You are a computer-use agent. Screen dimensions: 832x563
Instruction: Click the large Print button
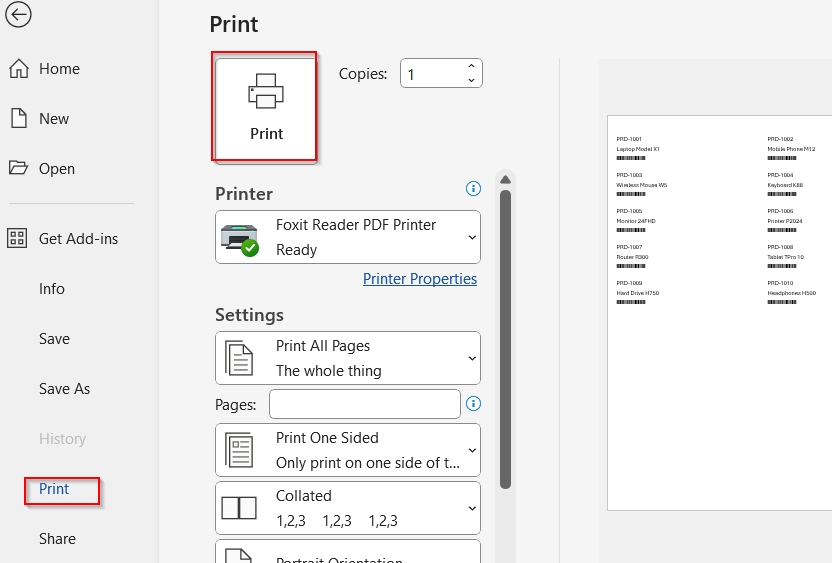click(266, 110)
